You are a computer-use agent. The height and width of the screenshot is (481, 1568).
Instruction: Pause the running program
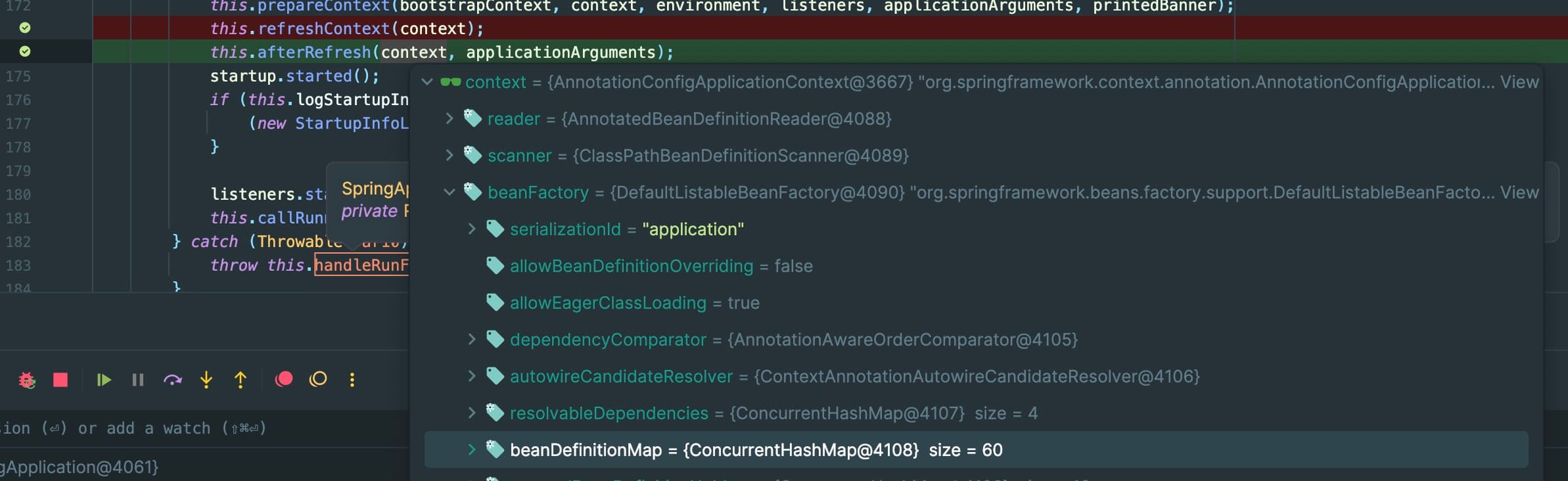(x=138, y=380)
